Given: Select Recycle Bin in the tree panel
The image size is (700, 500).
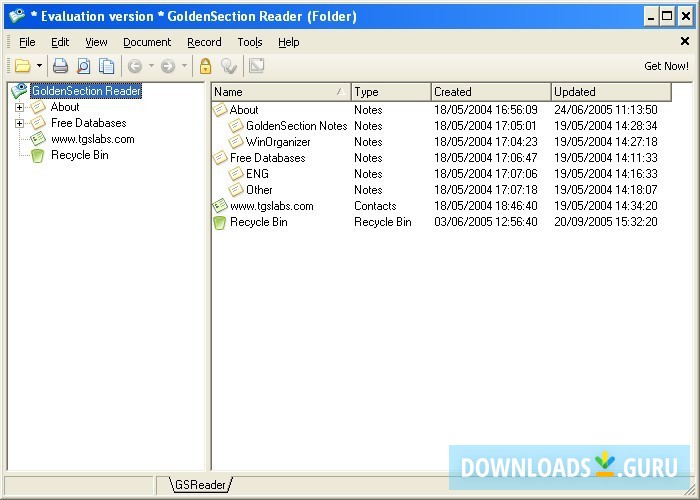Looking at the screenshot, I should click(x=79, y=155).
